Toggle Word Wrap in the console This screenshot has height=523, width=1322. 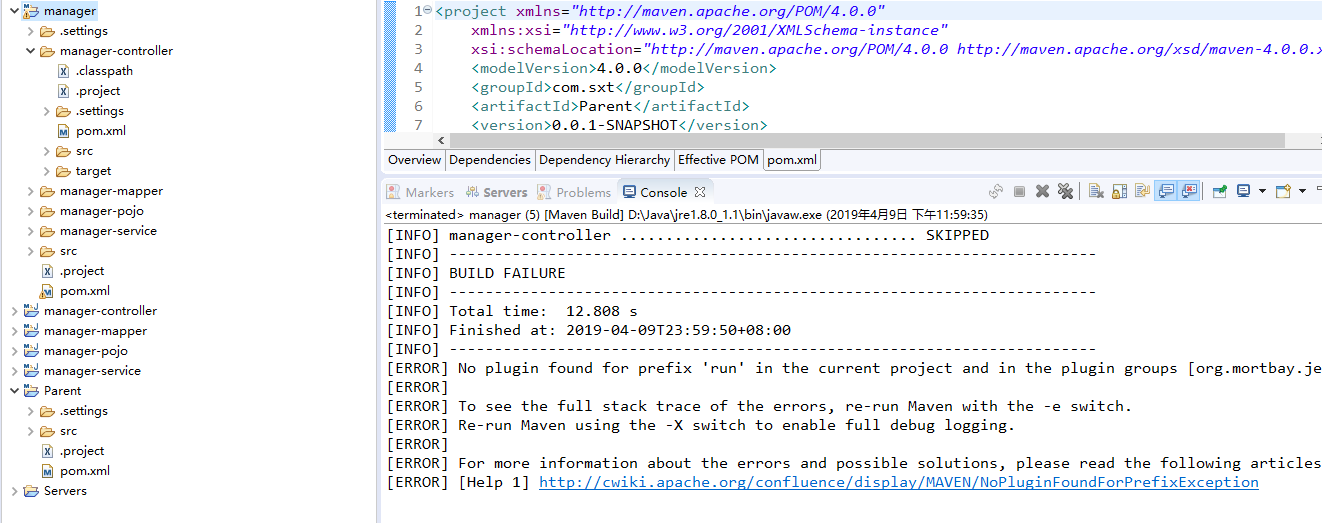pyautogui.click(x=1142, y=192)
